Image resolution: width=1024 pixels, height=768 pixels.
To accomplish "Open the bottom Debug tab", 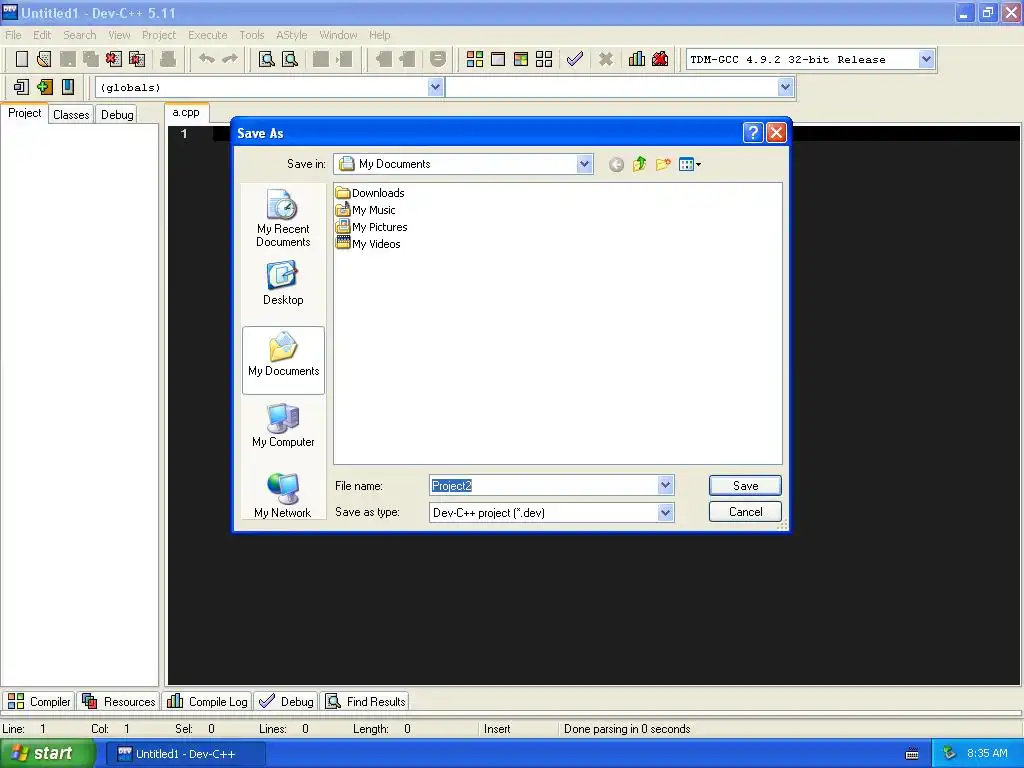I will click(x=286, y=701).
